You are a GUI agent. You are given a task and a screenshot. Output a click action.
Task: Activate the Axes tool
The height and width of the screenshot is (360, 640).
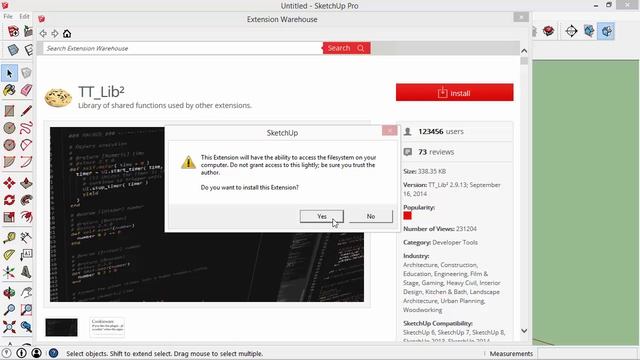point(9,272)
